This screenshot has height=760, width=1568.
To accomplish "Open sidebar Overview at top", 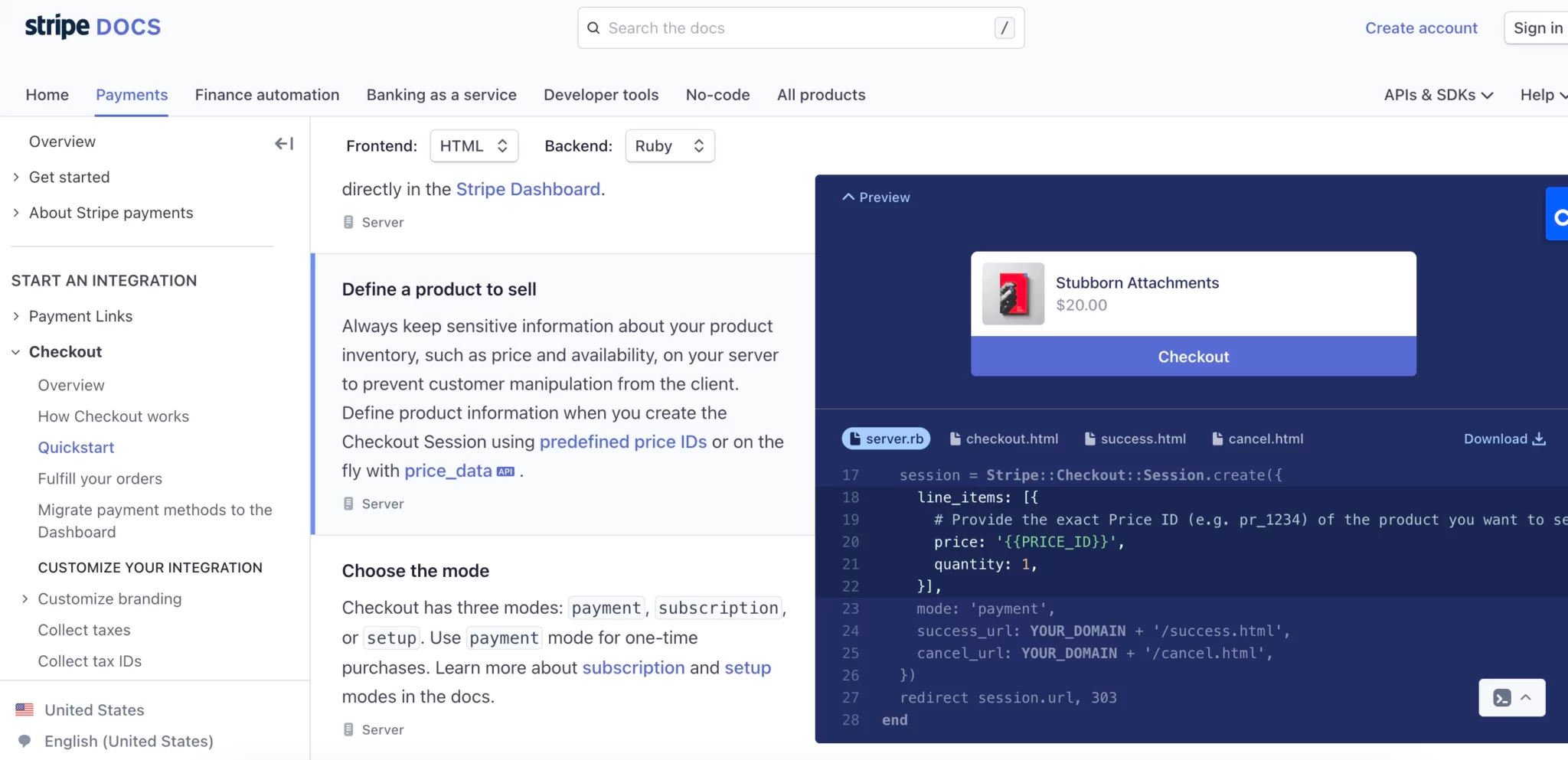I will [x=62, y=142].
